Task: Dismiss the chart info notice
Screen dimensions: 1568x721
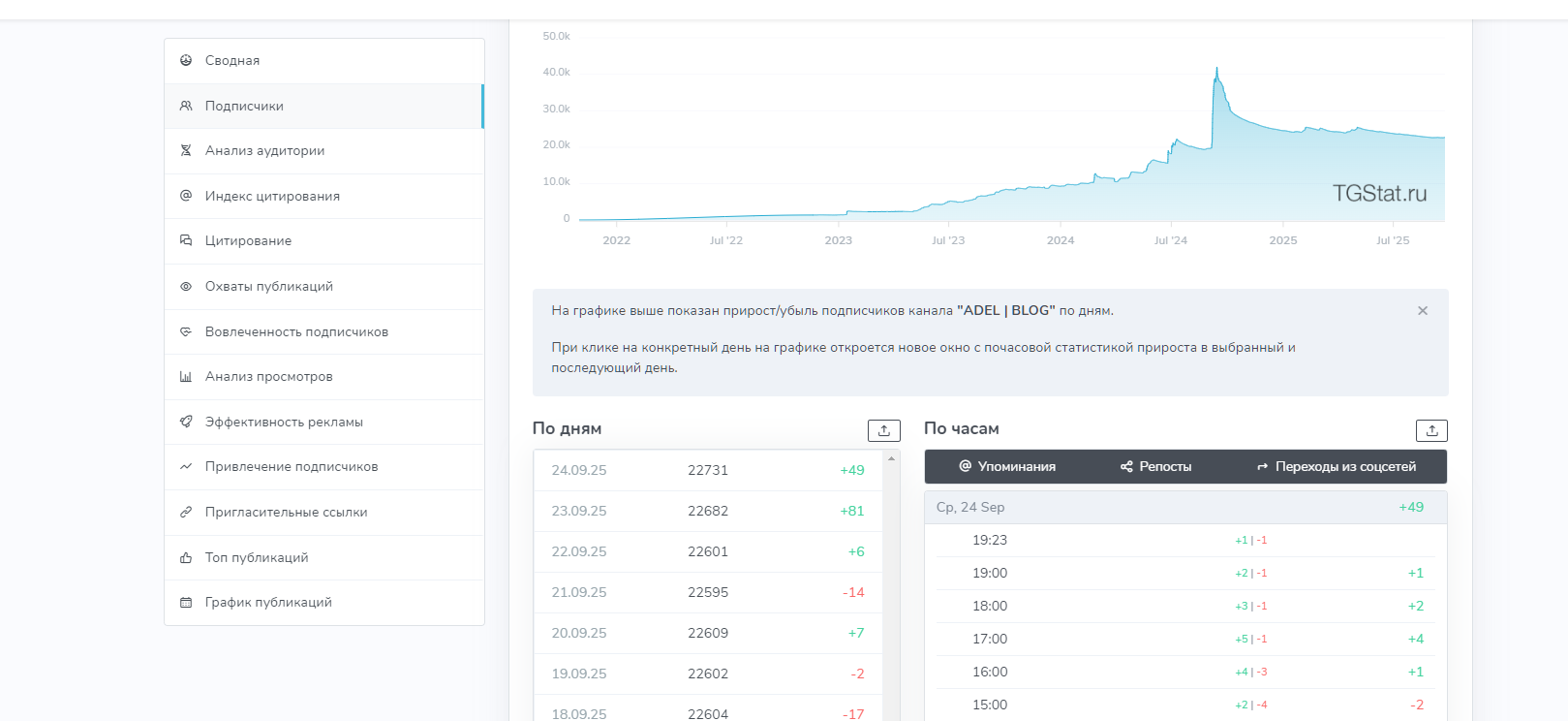Action: (1422, 311)
